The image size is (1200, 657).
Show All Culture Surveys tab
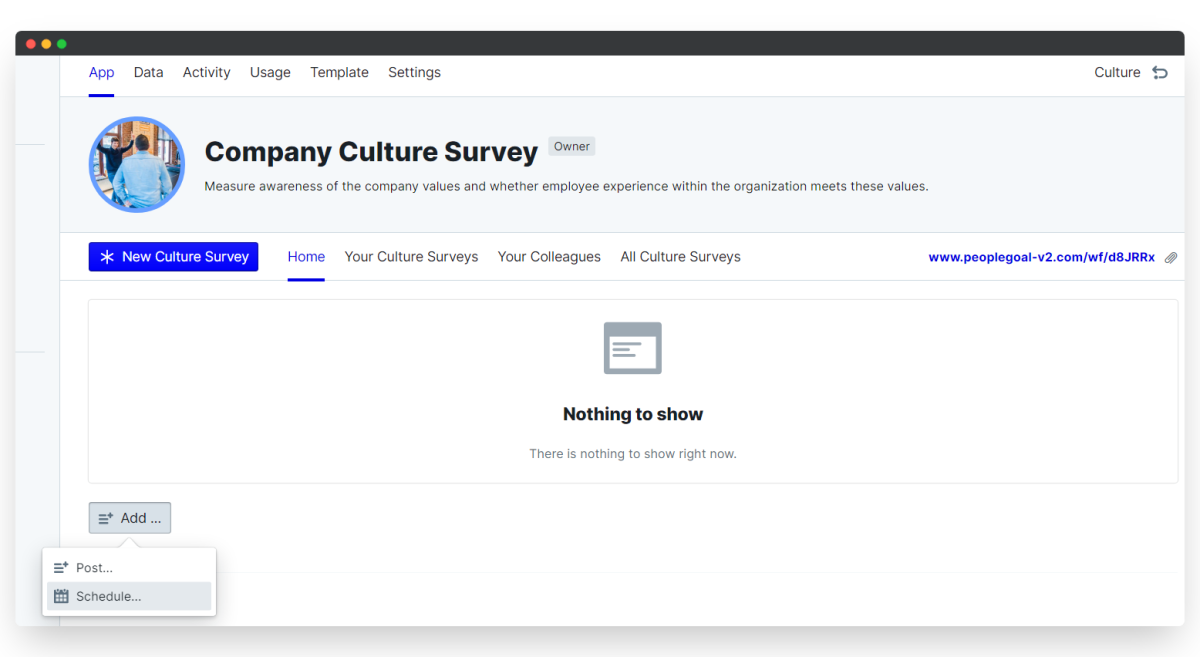[680, 257]
